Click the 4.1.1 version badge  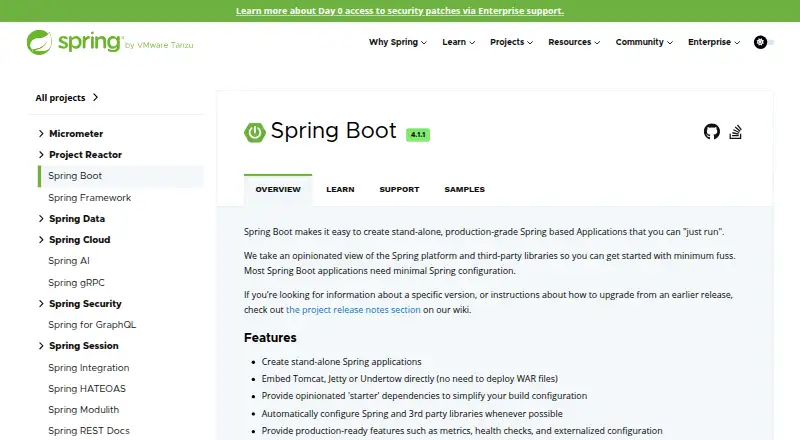(418, 134)
